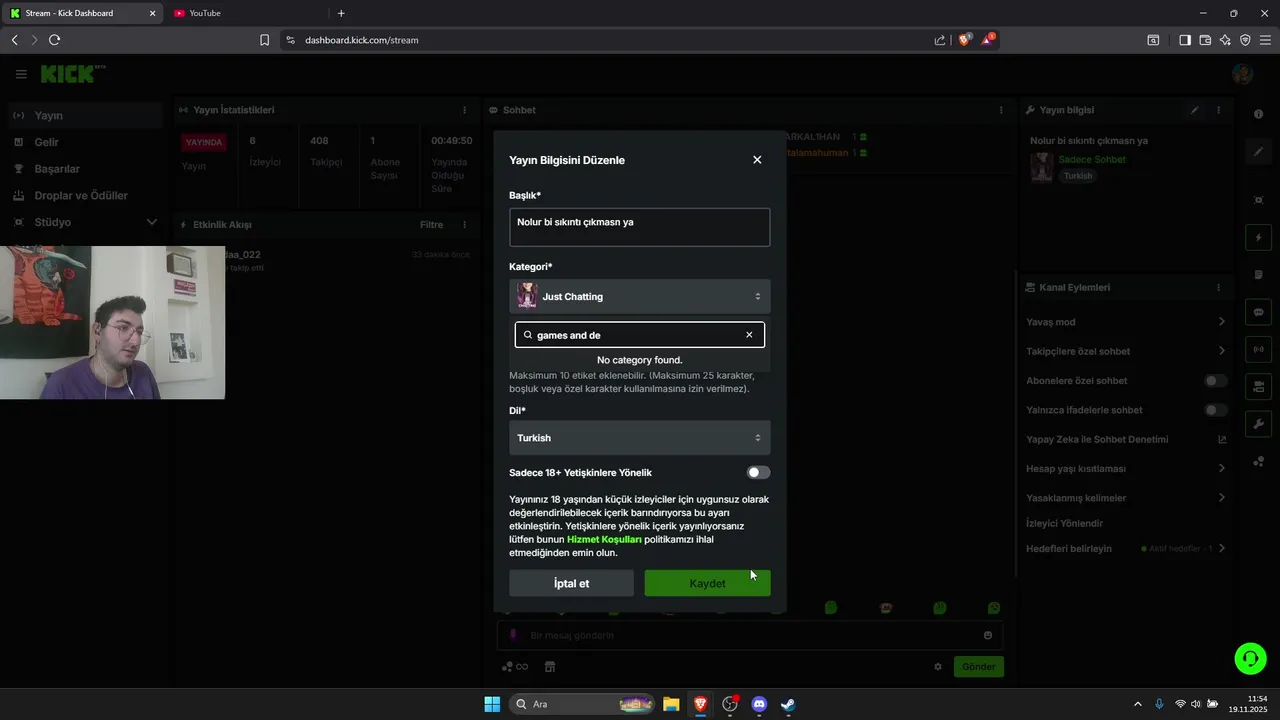Send chat with Gönder button
The height and width of the screenshot is (720, 1280).
tap(978, 667)
